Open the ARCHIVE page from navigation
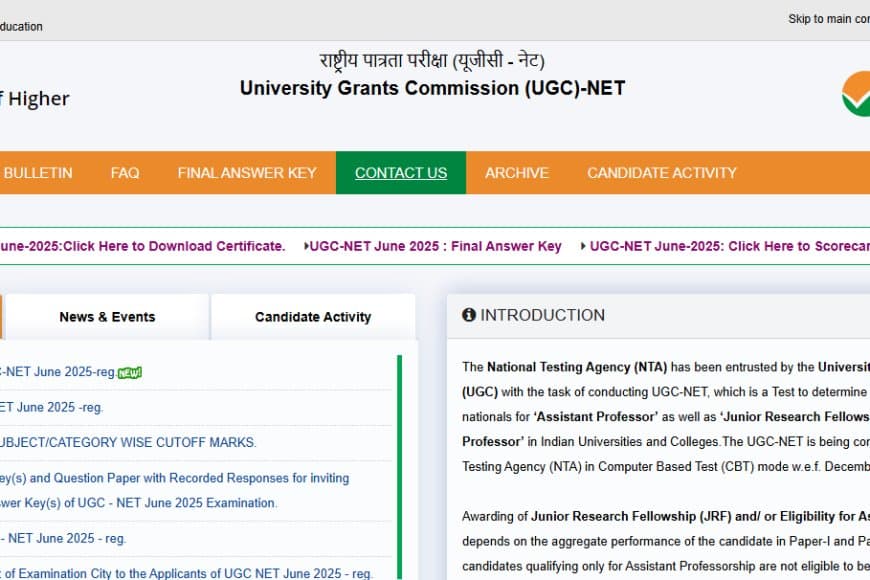This screenshot has width=870, height=580. 517,172
